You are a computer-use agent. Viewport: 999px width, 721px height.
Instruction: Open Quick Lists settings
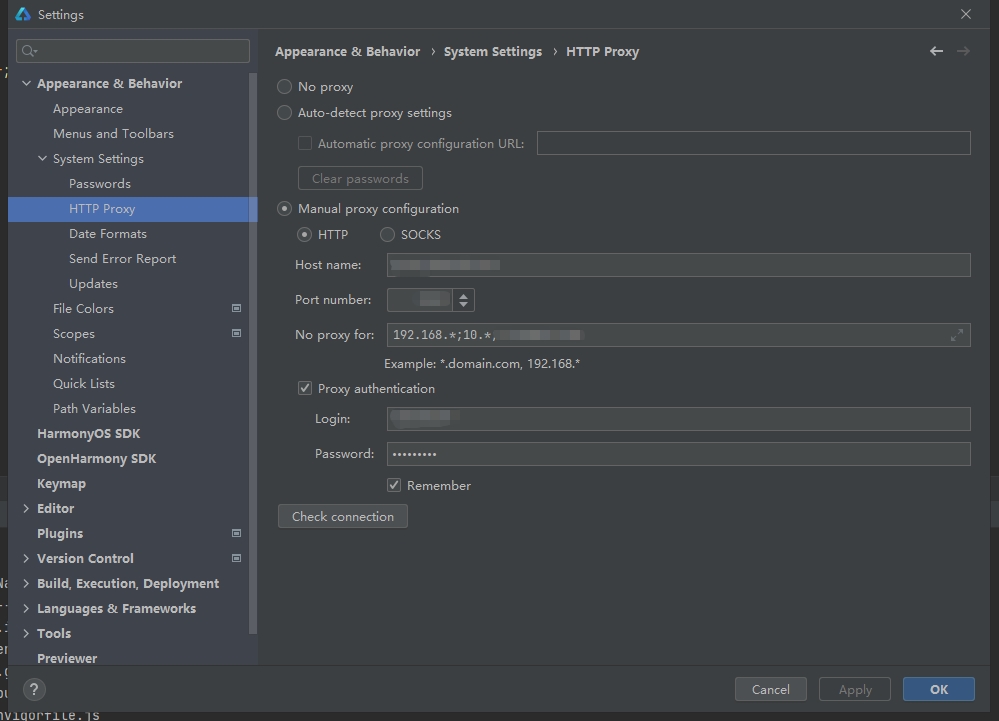84,383
